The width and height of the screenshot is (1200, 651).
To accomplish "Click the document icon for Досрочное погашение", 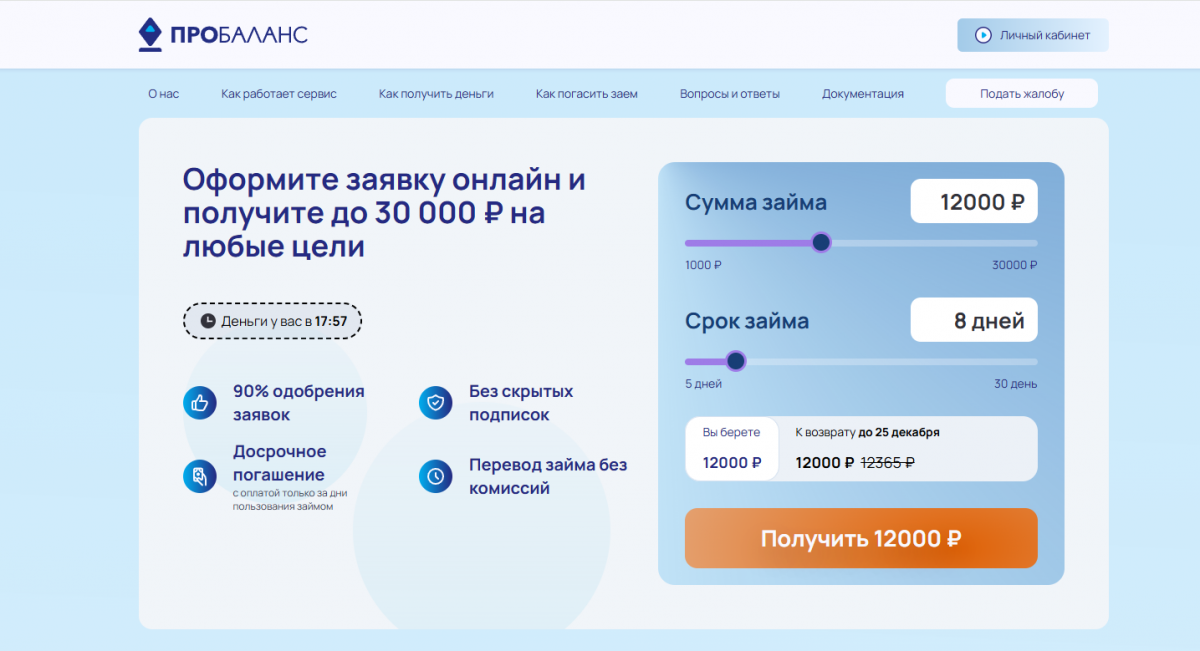I will tap(200, 476).
